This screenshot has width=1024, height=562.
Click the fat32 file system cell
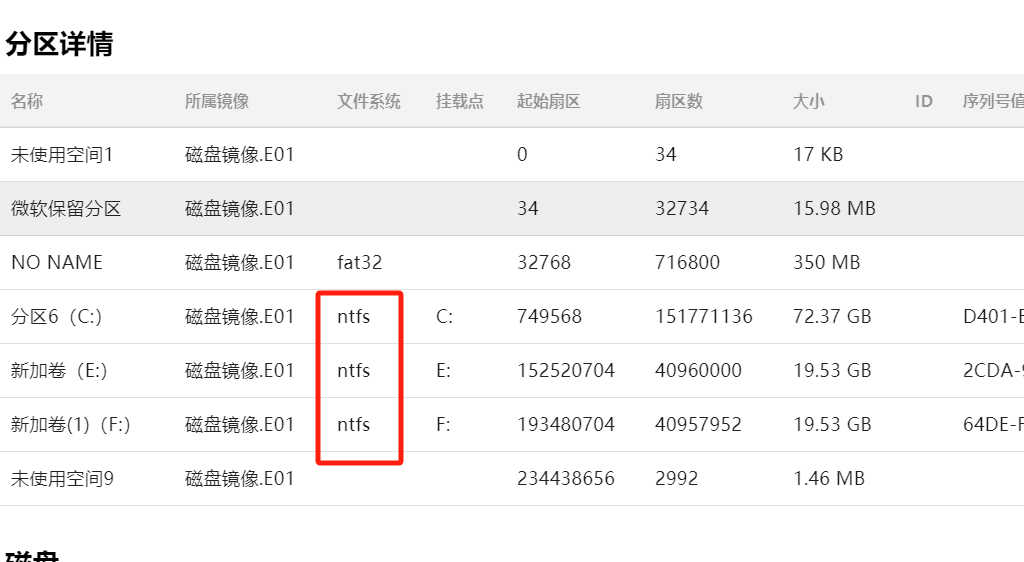click(x=359, y=262)
